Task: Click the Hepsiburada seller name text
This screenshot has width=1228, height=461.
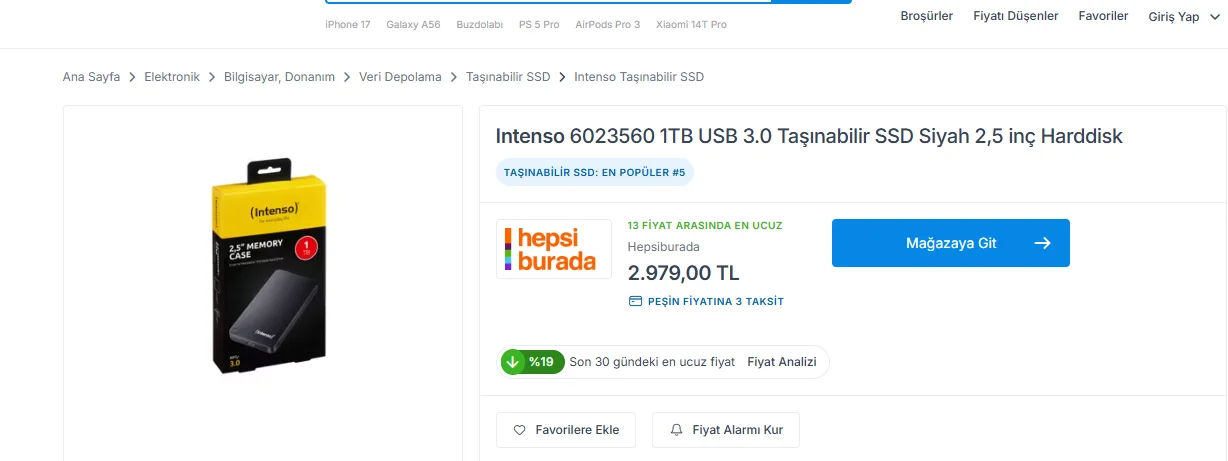Action: 663,247
